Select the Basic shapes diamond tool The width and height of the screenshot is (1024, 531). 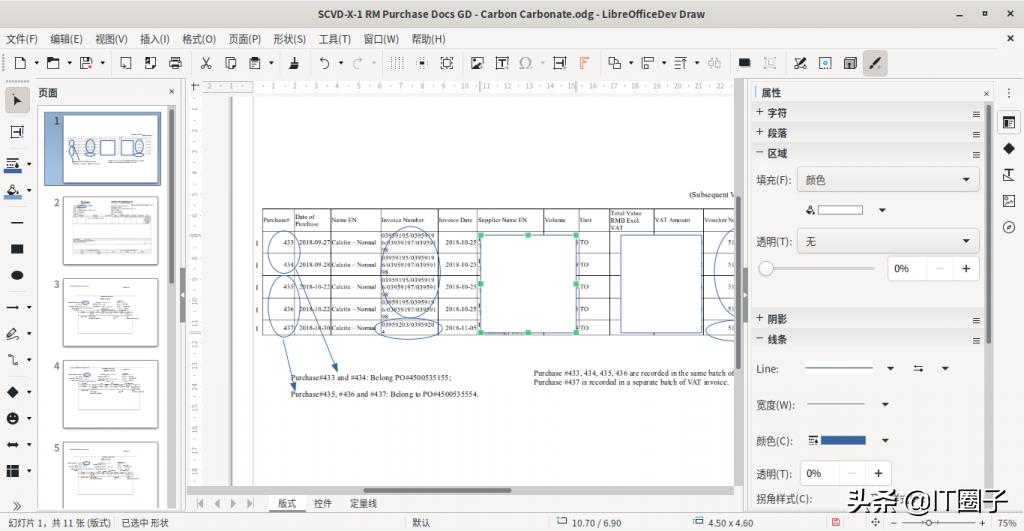pyautogui.click(x=13, y=392)
